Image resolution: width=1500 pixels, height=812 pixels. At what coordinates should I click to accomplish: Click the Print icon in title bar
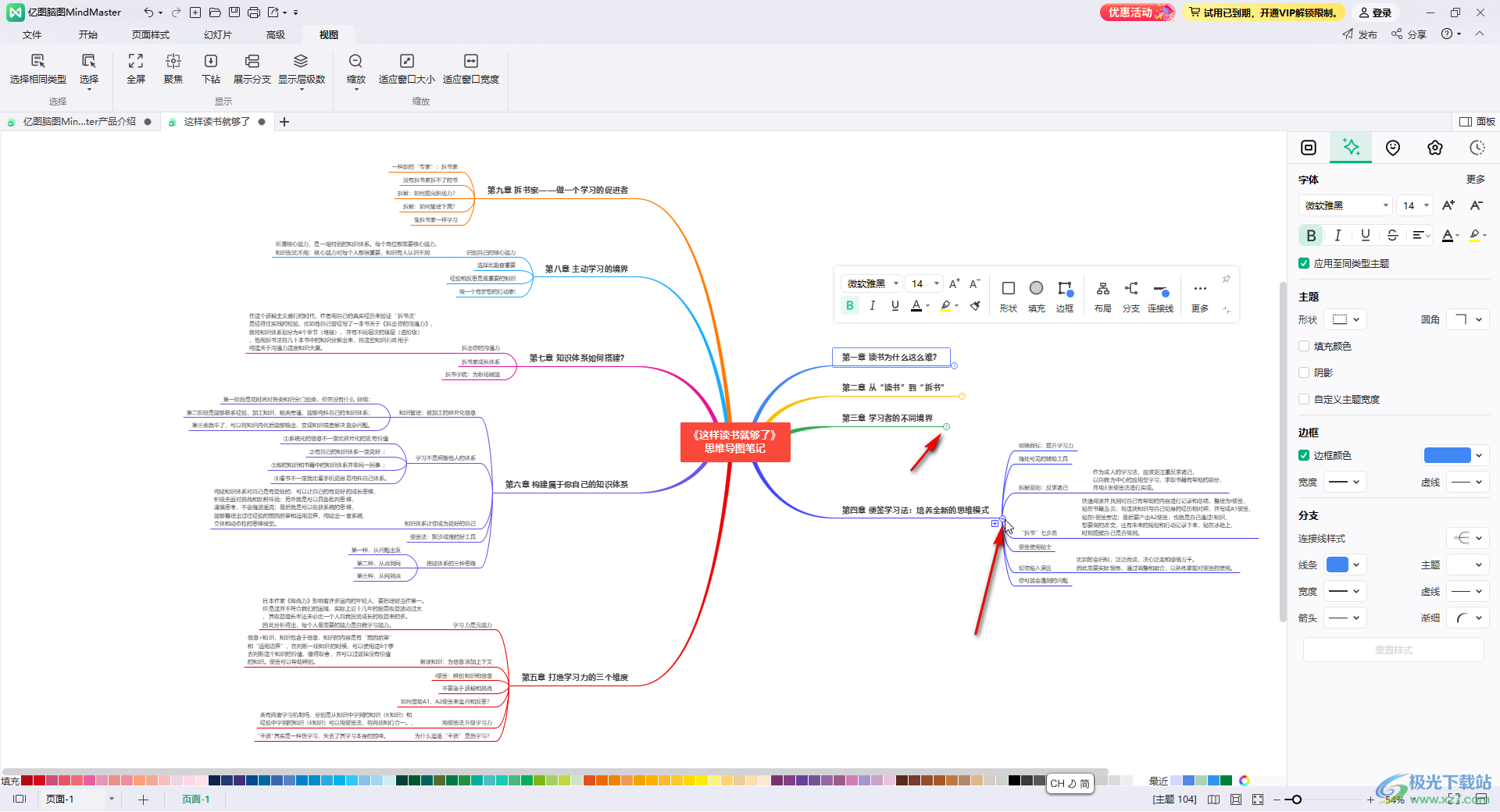pos(254,12)
